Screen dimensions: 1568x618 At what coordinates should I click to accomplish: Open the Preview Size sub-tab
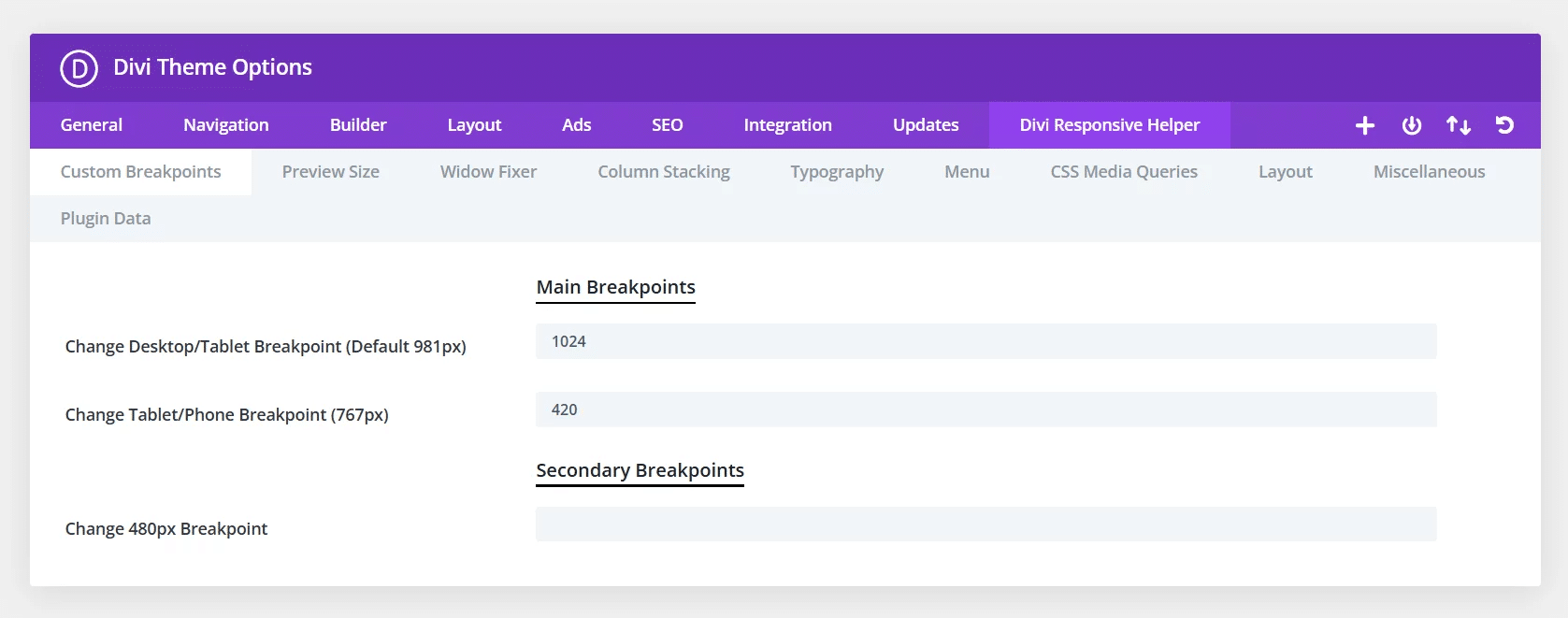tap(331, 172)
